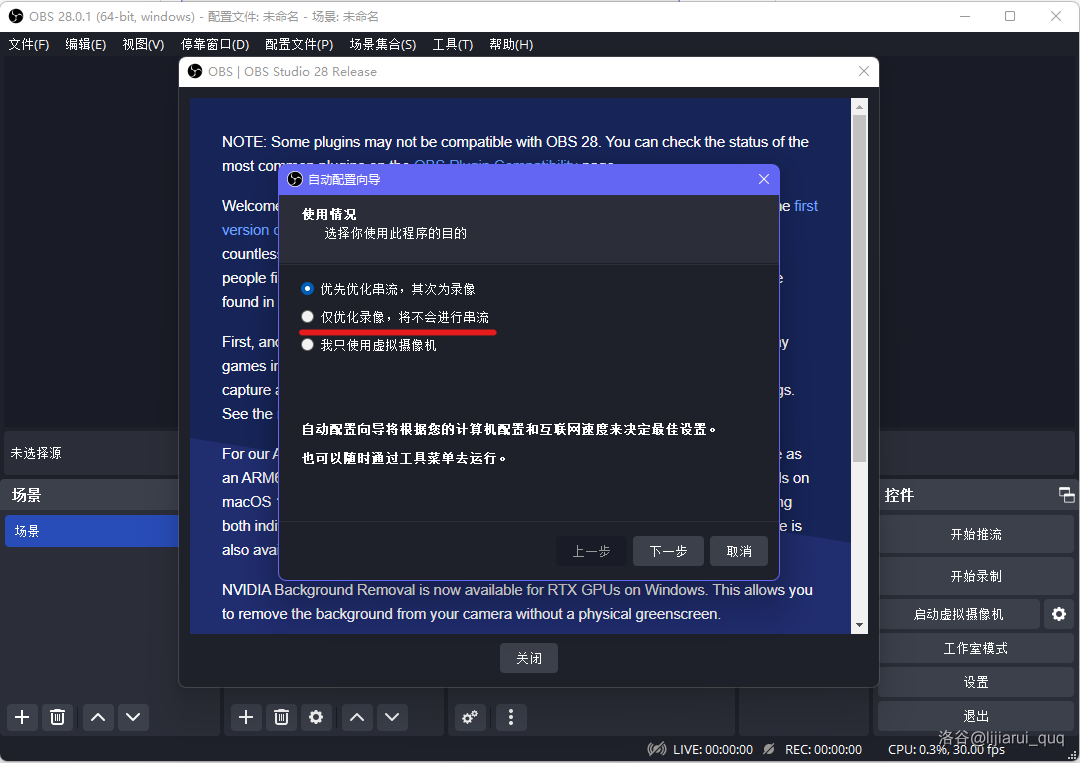Click 开始录制 in controls panel
Viewport: 1080px width, 763px height.
976,576
